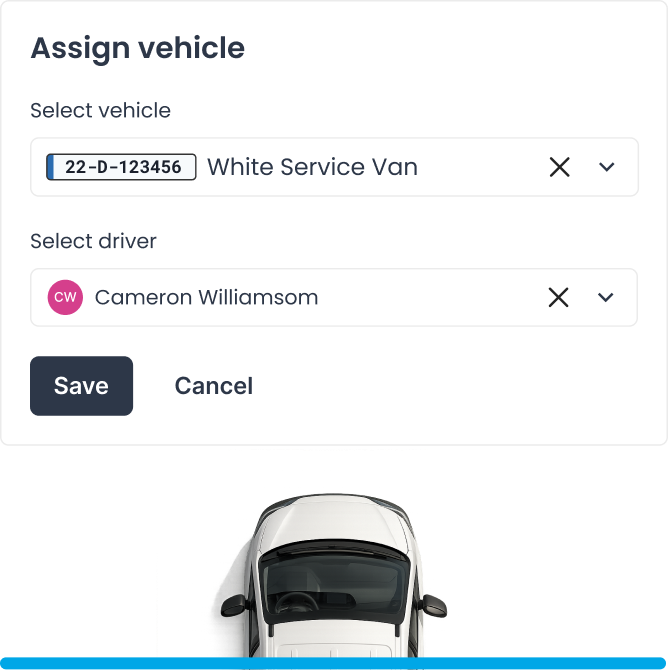This screenshot has width=668, height=670.
Task: Click the Assign vehicle heading
Action: click(138, 48)
